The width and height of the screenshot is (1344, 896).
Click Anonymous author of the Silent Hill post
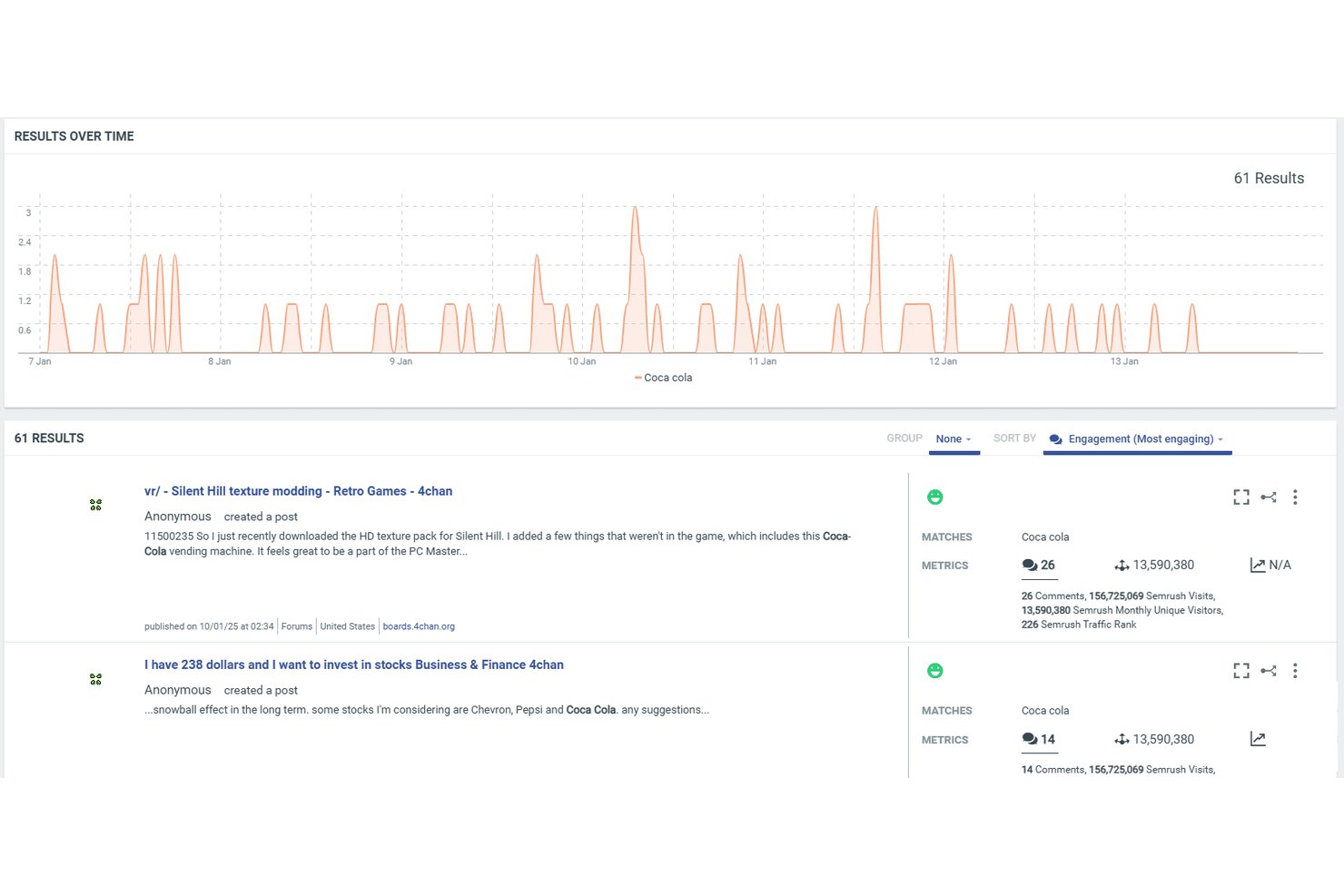(x=178, y=517)
